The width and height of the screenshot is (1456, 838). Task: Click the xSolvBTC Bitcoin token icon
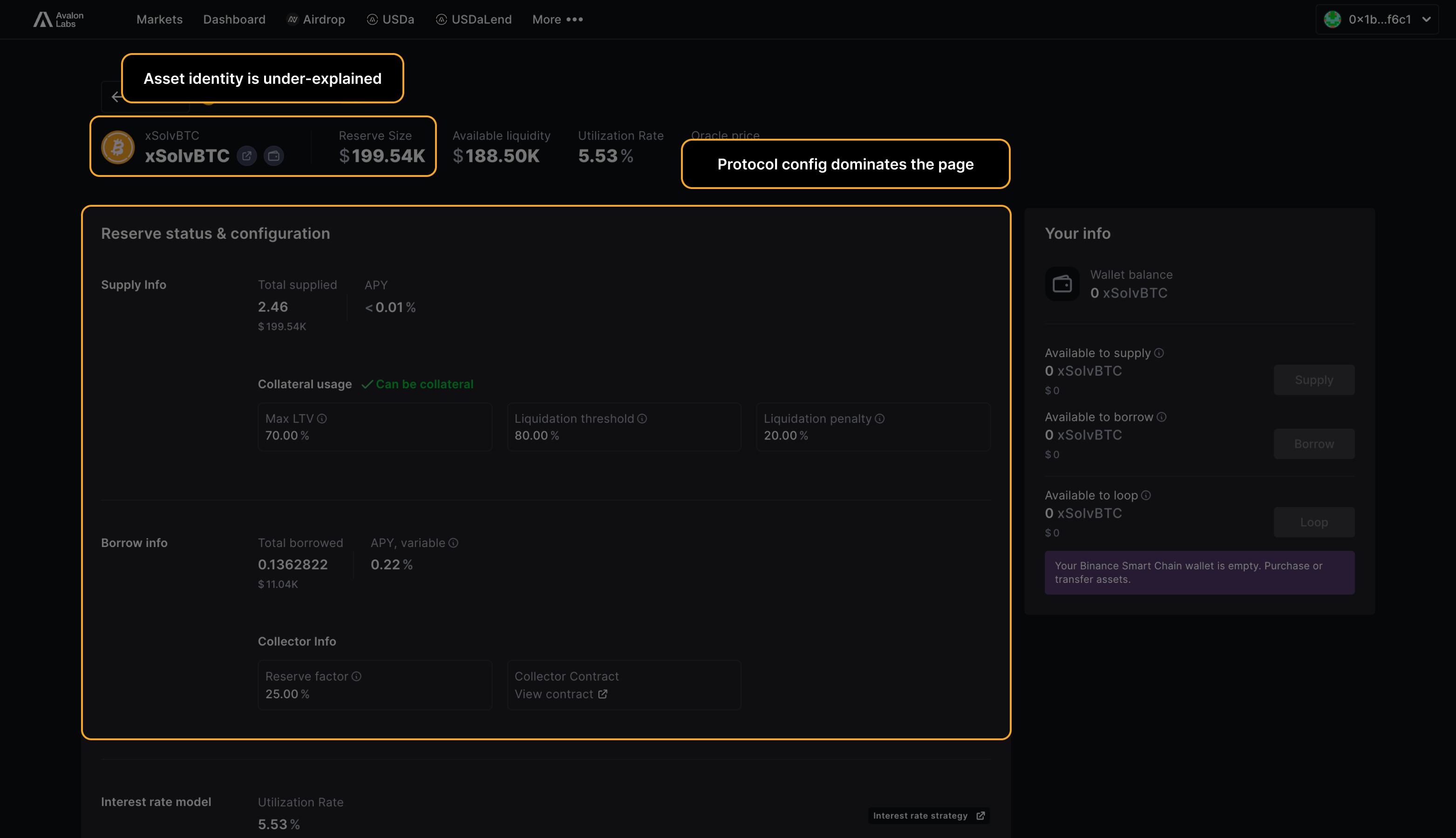pyautogui.click(x=118, y=147)
